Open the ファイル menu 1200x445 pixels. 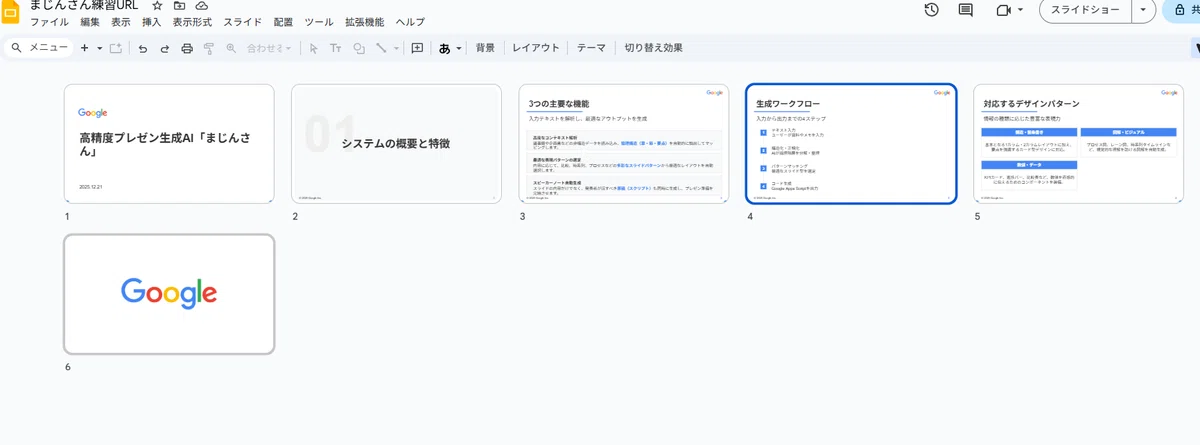pyautogui.click(x=49, y=22)
